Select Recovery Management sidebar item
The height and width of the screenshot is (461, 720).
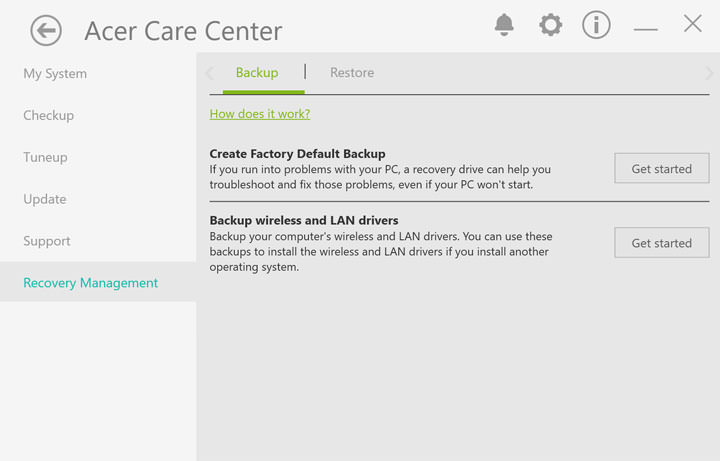coord(91,284)
